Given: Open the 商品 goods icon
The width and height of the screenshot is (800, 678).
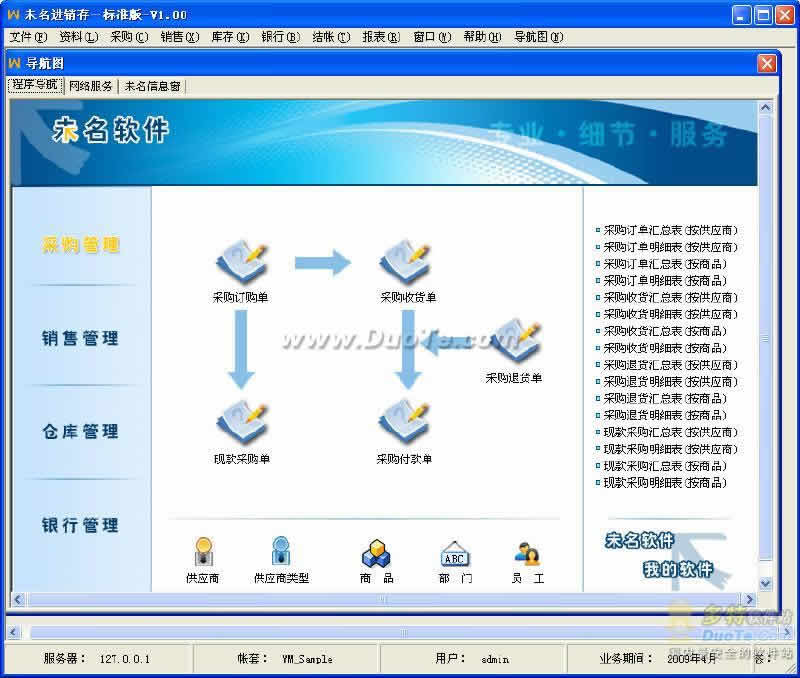Looking at the screenshot, I should click(376, 553).
